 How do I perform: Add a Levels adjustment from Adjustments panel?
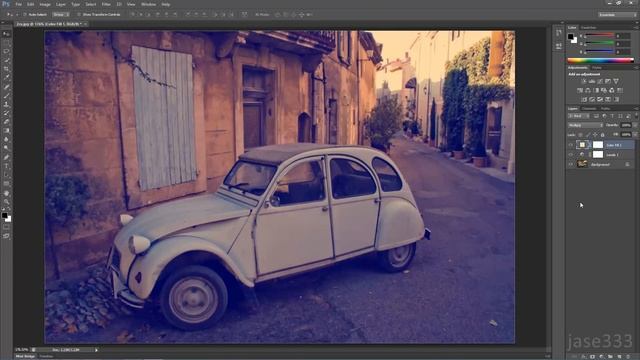pos(592,81)
